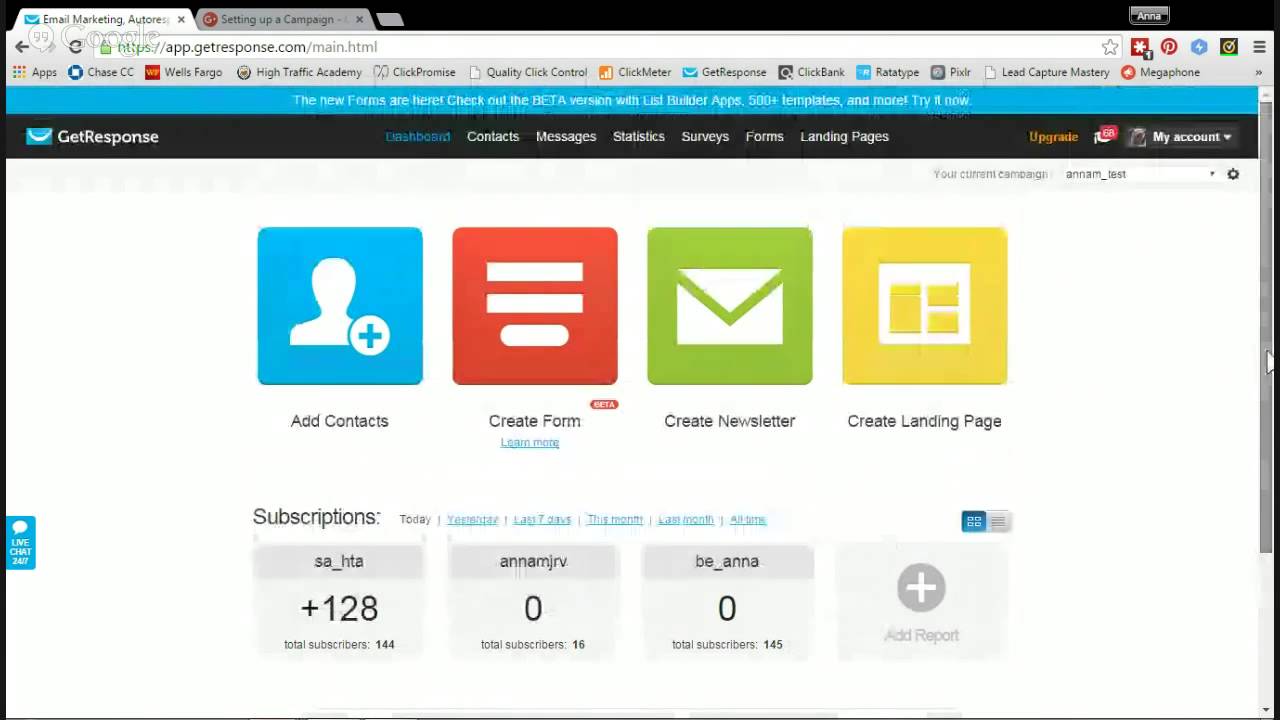
Task: Click the campaign settings gear icon
Action: coord(1233,174)
